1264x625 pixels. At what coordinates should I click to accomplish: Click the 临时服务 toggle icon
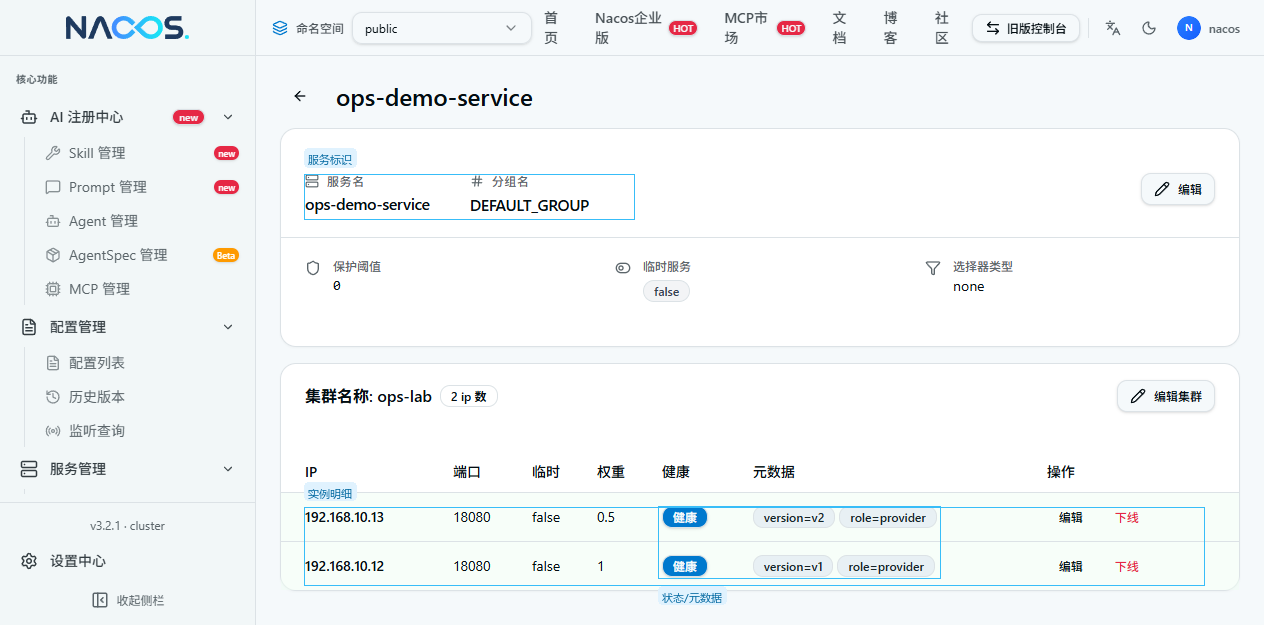[623, 268]
